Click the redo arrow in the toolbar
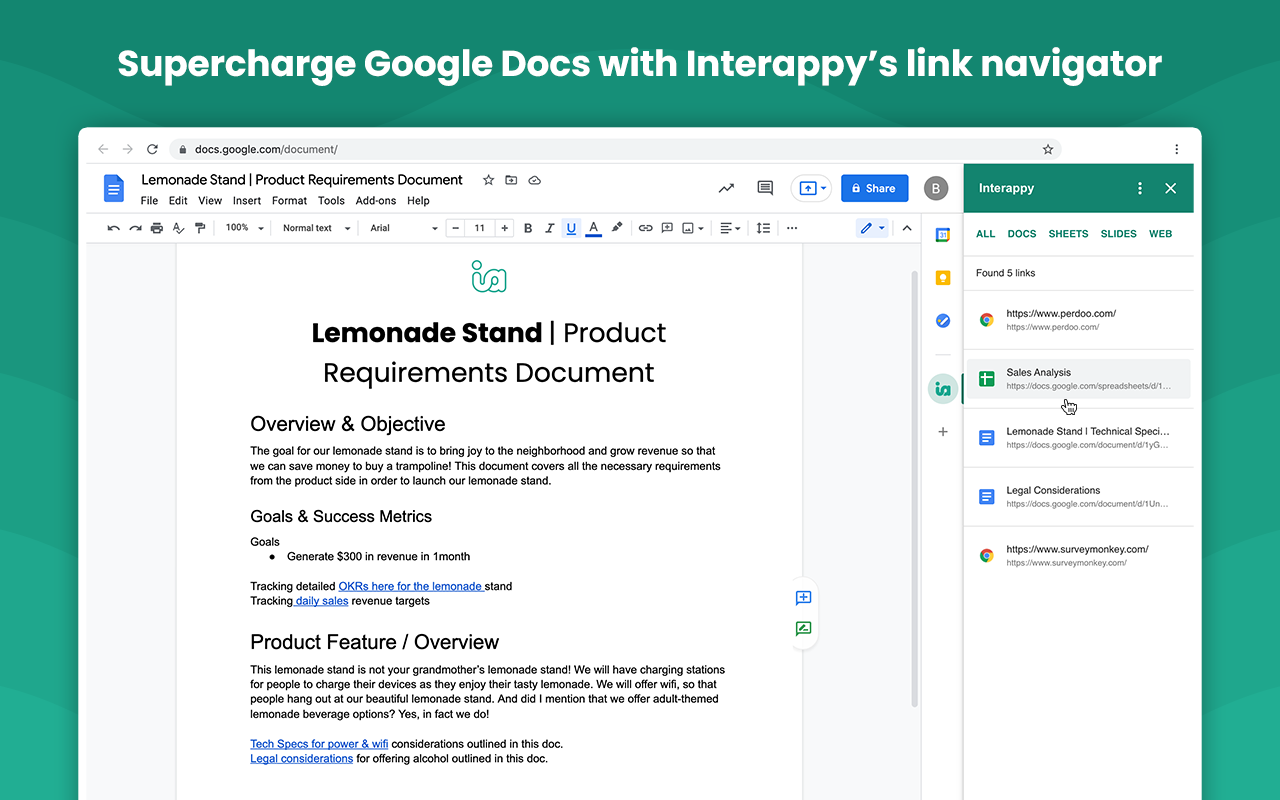Image resolution: width=1280 pixels, height=800 pixels. 135,228
